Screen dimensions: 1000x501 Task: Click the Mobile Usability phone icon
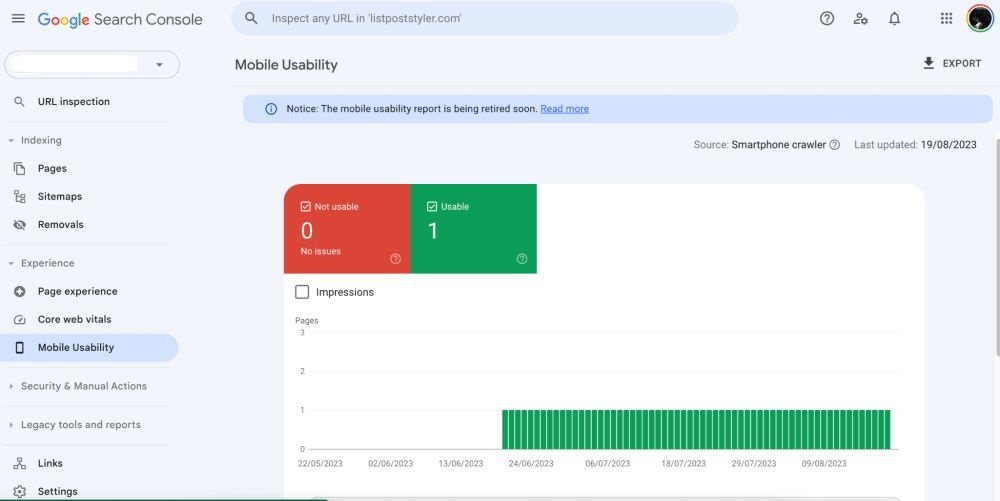(x=19, y=347)
